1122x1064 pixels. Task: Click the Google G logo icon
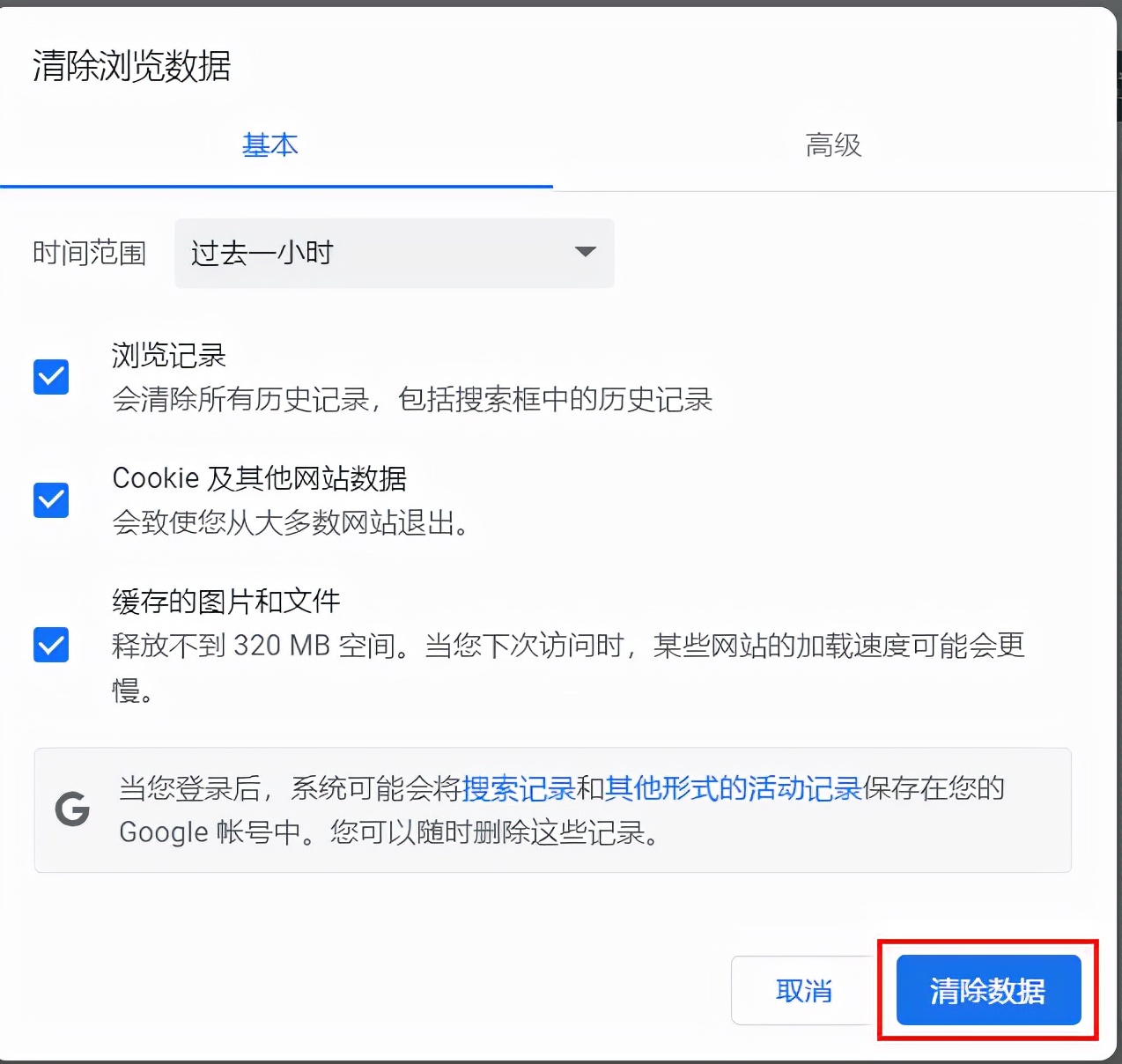pos(71,810)
